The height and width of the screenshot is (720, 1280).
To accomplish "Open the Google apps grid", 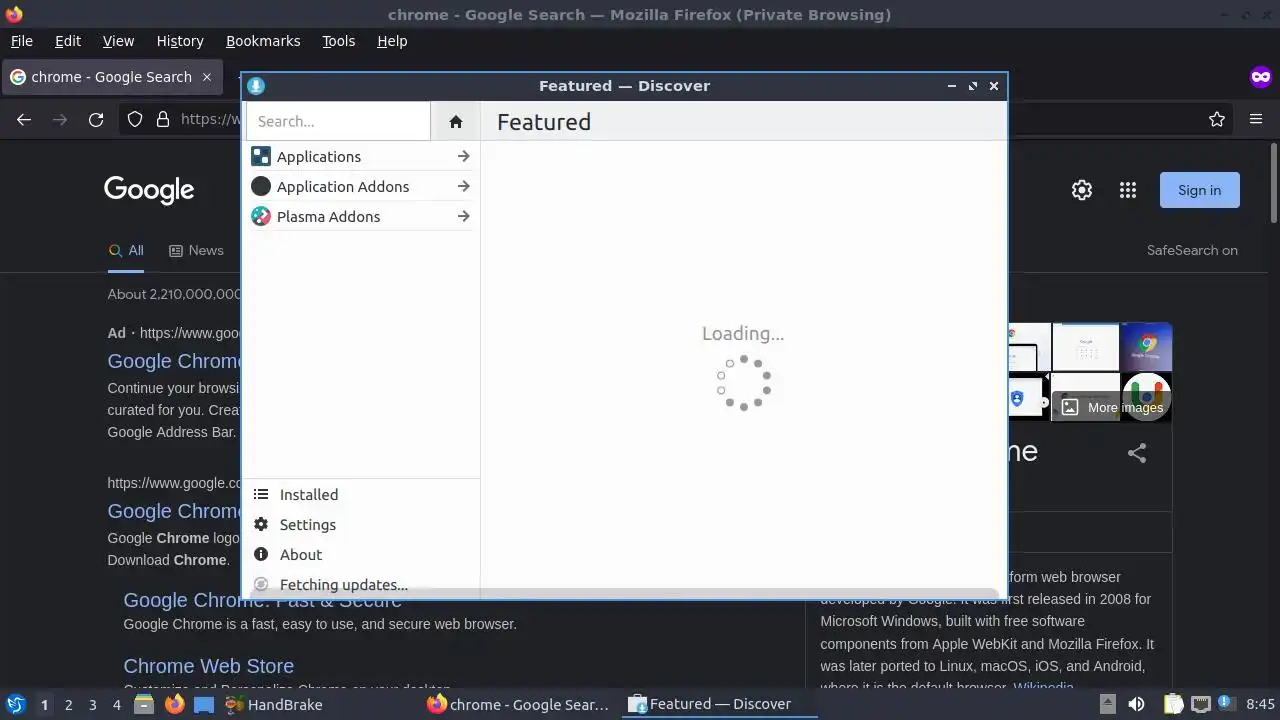I will pos(1128,190).
